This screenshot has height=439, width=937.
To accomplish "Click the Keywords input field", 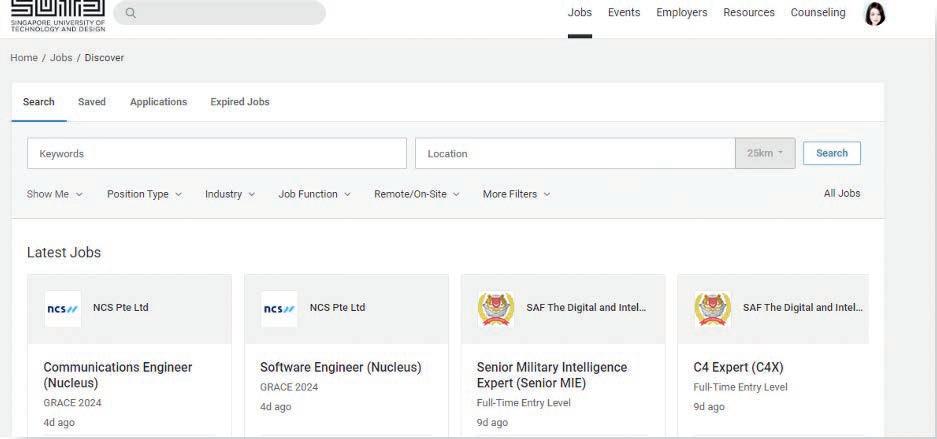I will click(216, 154).
